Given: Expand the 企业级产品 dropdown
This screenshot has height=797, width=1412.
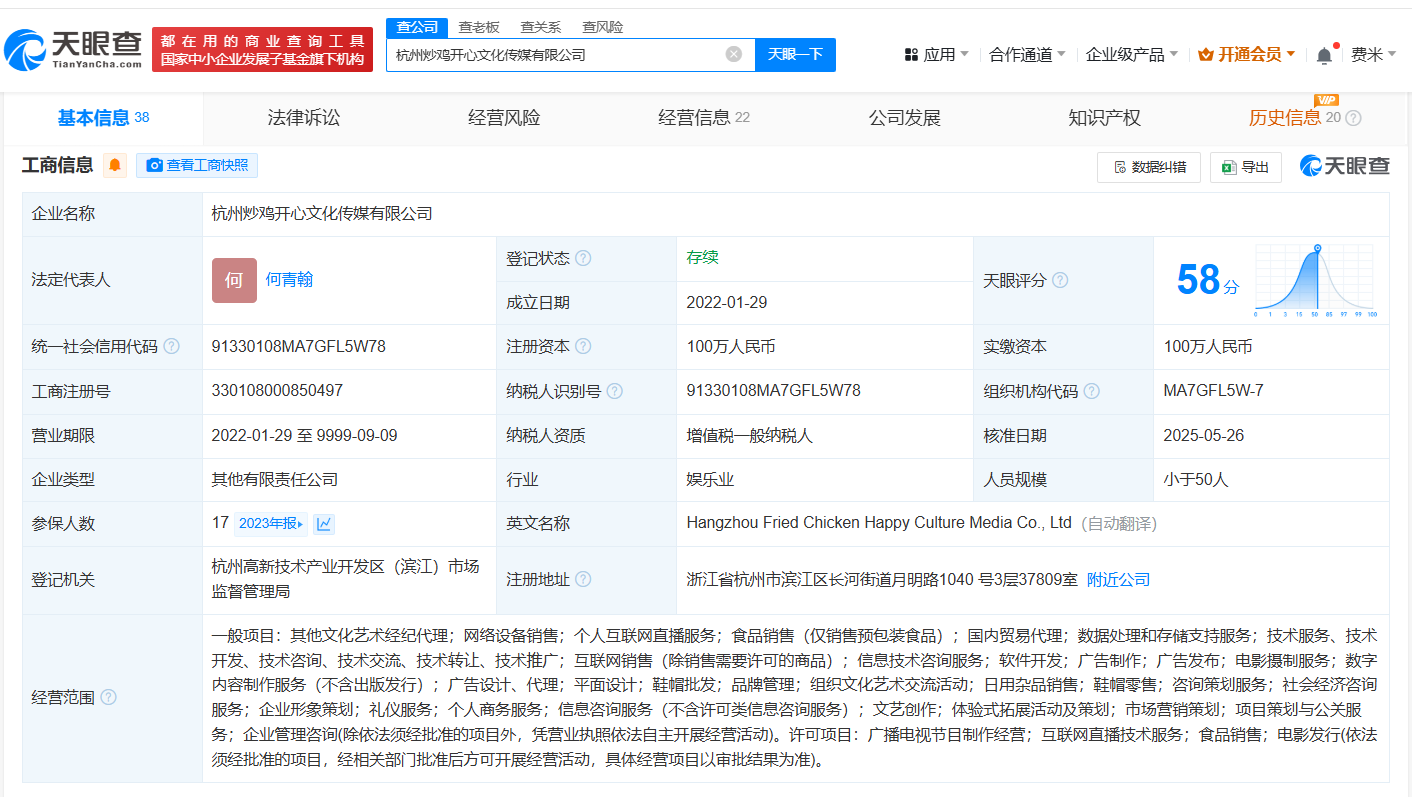Looking at the screenshot, I should (1132, 54).
